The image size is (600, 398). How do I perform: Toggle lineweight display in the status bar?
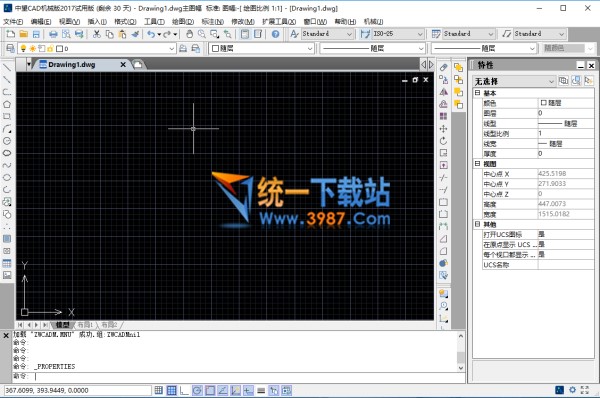(261, 390)
